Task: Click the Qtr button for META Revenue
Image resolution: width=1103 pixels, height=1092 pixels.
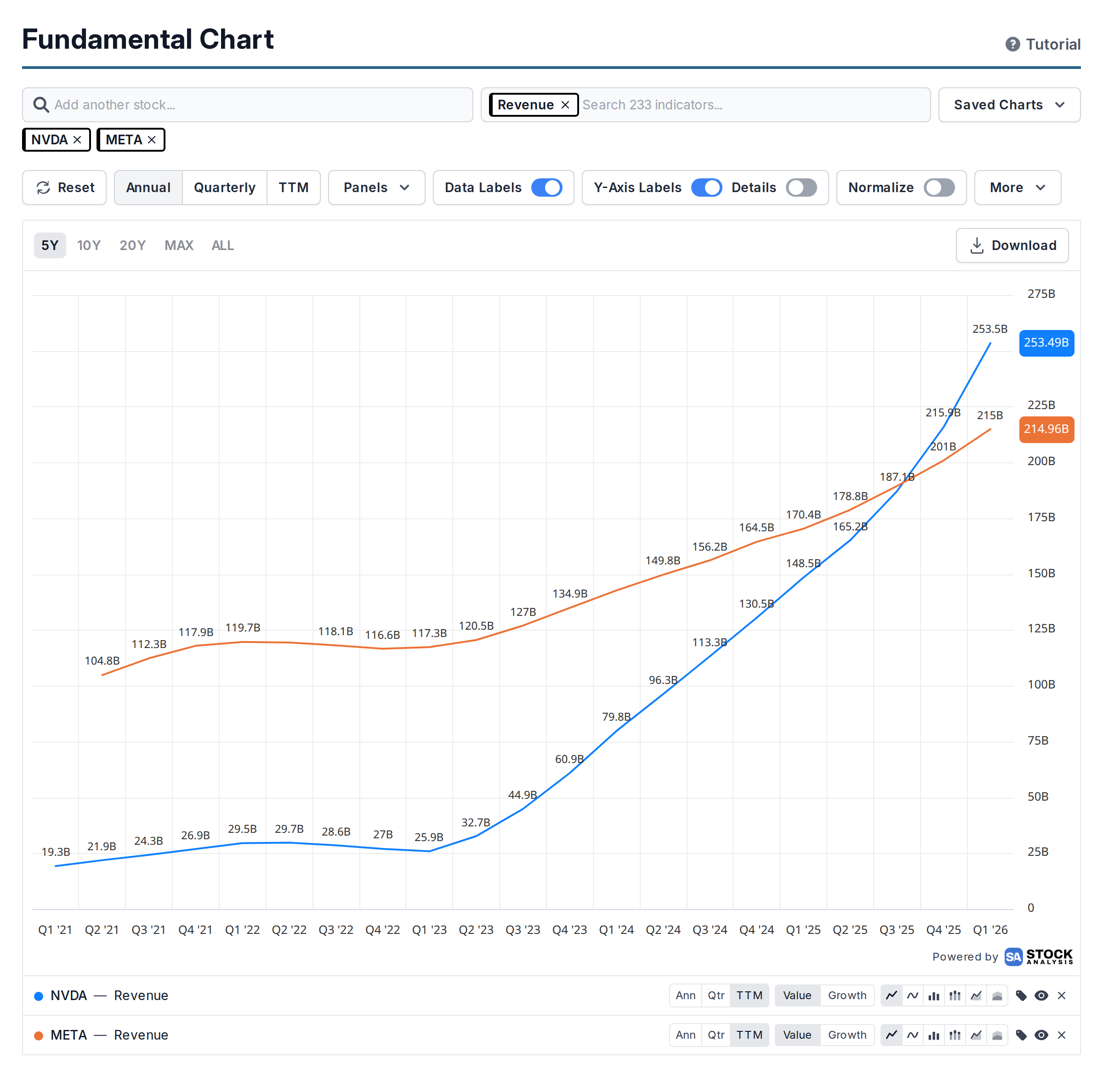Action: (716, 1035)
